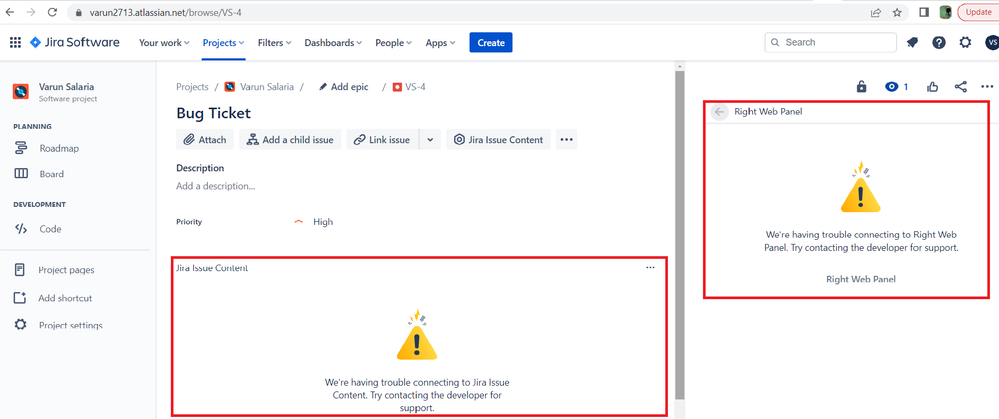
Task: Open the VS user profile avatar
Action: coord(992,43)
